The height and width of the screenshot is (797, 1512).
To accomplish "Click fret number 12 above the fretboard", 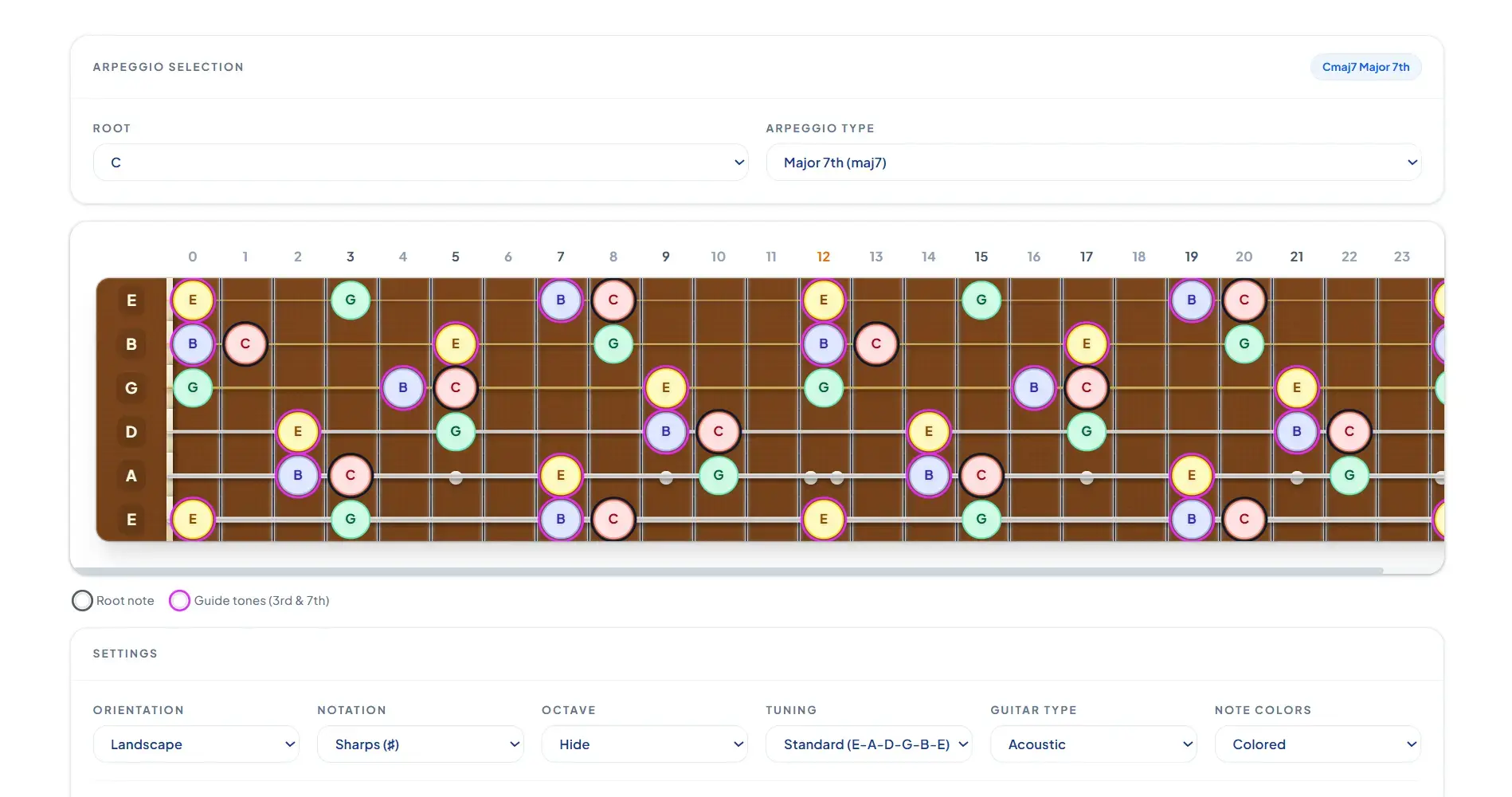I will [x=824, y=257].
